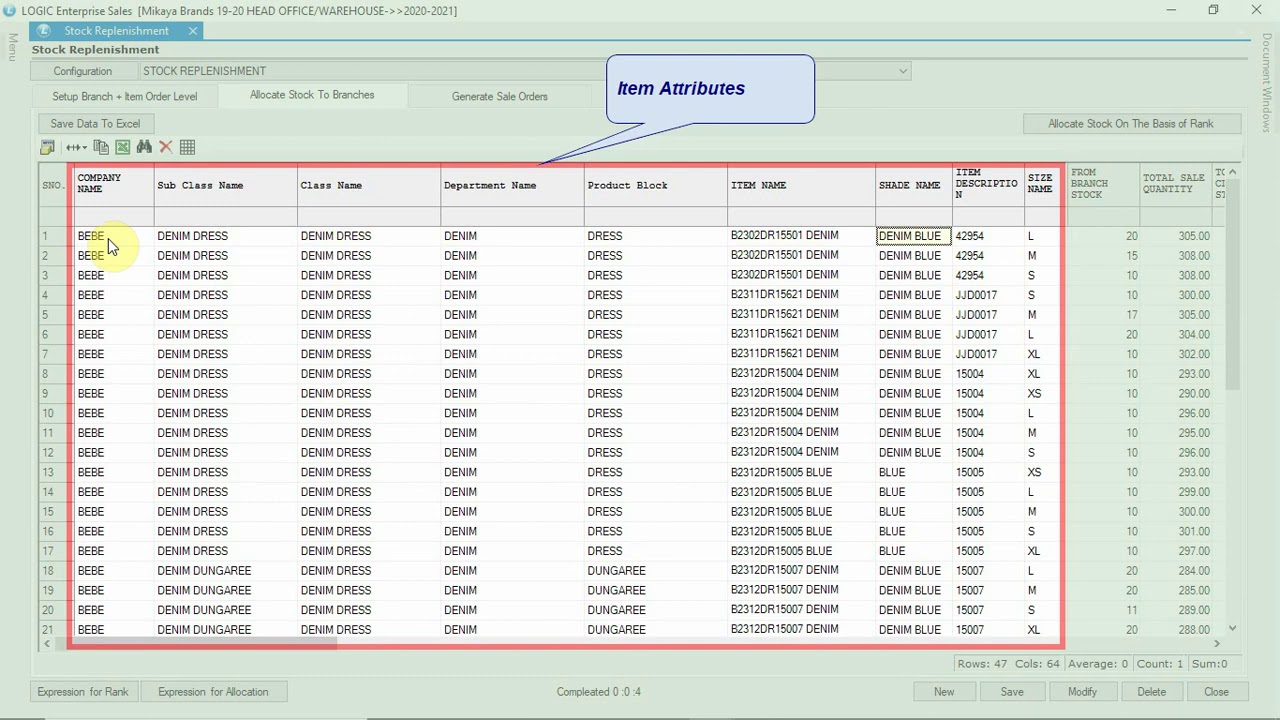Click row number 5 header
The image size is (1280, 720).
55,315
